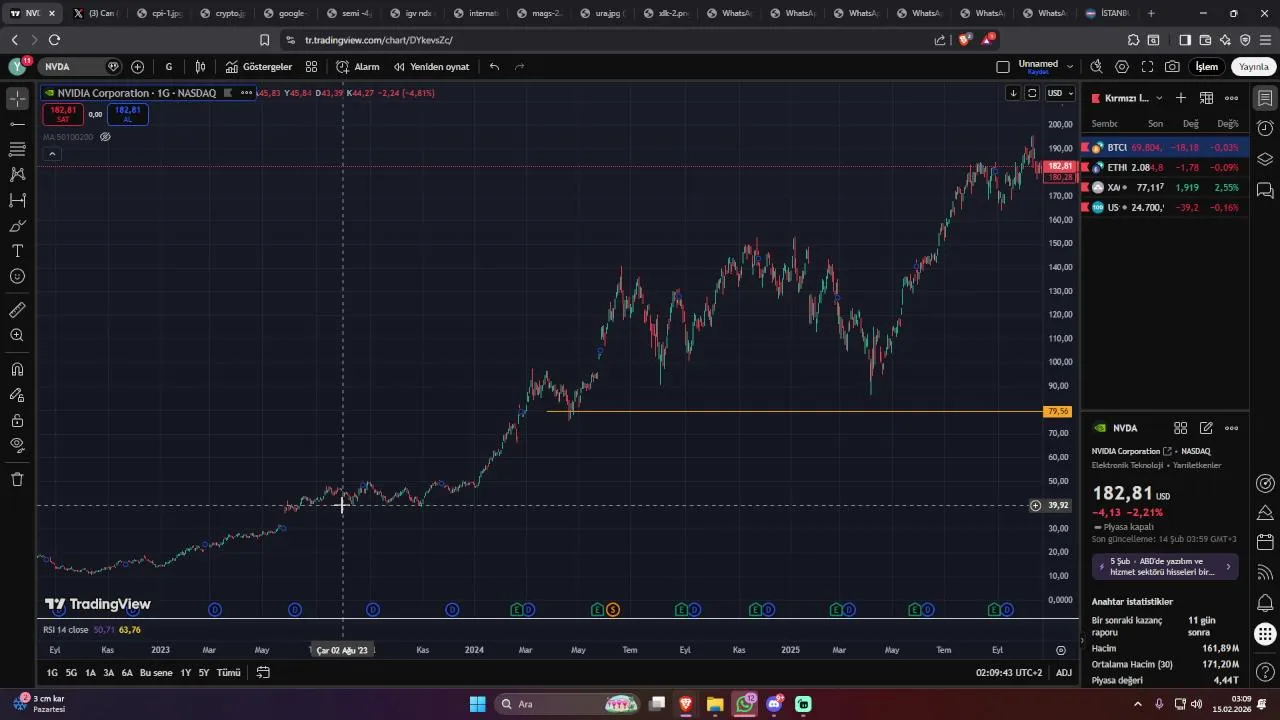The height and width of the screenshot is (720, 1280).
Task: Select the Bu sene range
Action: 156,673
